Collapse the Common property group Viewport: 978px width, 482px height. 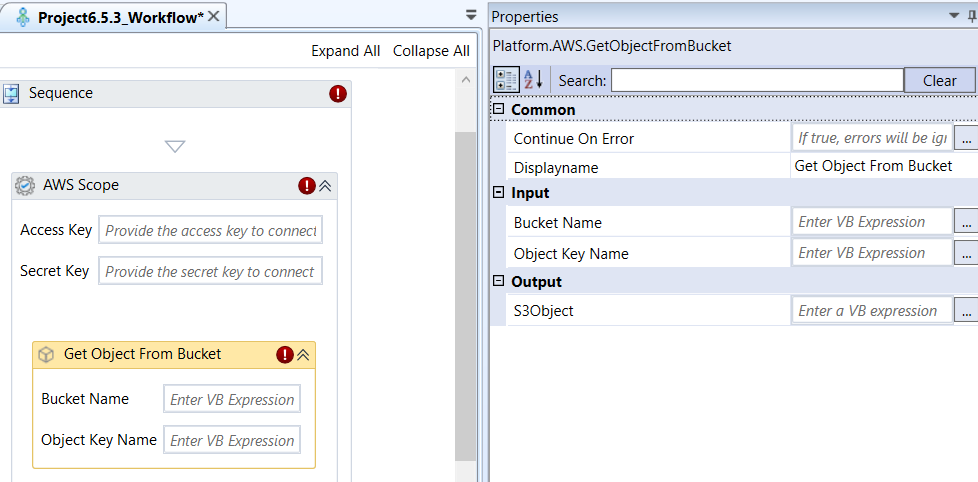click(x=498, y=109)
